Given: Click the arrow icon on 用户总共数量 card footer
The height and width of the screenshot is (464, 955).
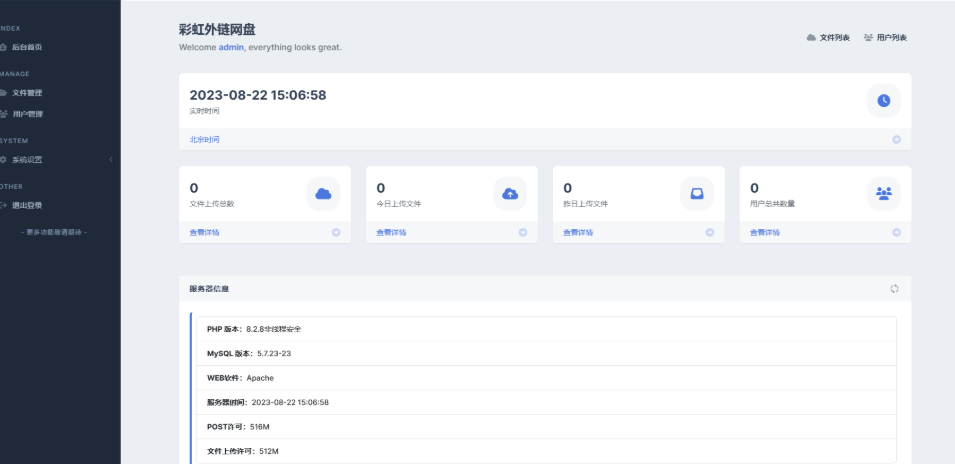Looking at the screenshot, I should 897,233.
